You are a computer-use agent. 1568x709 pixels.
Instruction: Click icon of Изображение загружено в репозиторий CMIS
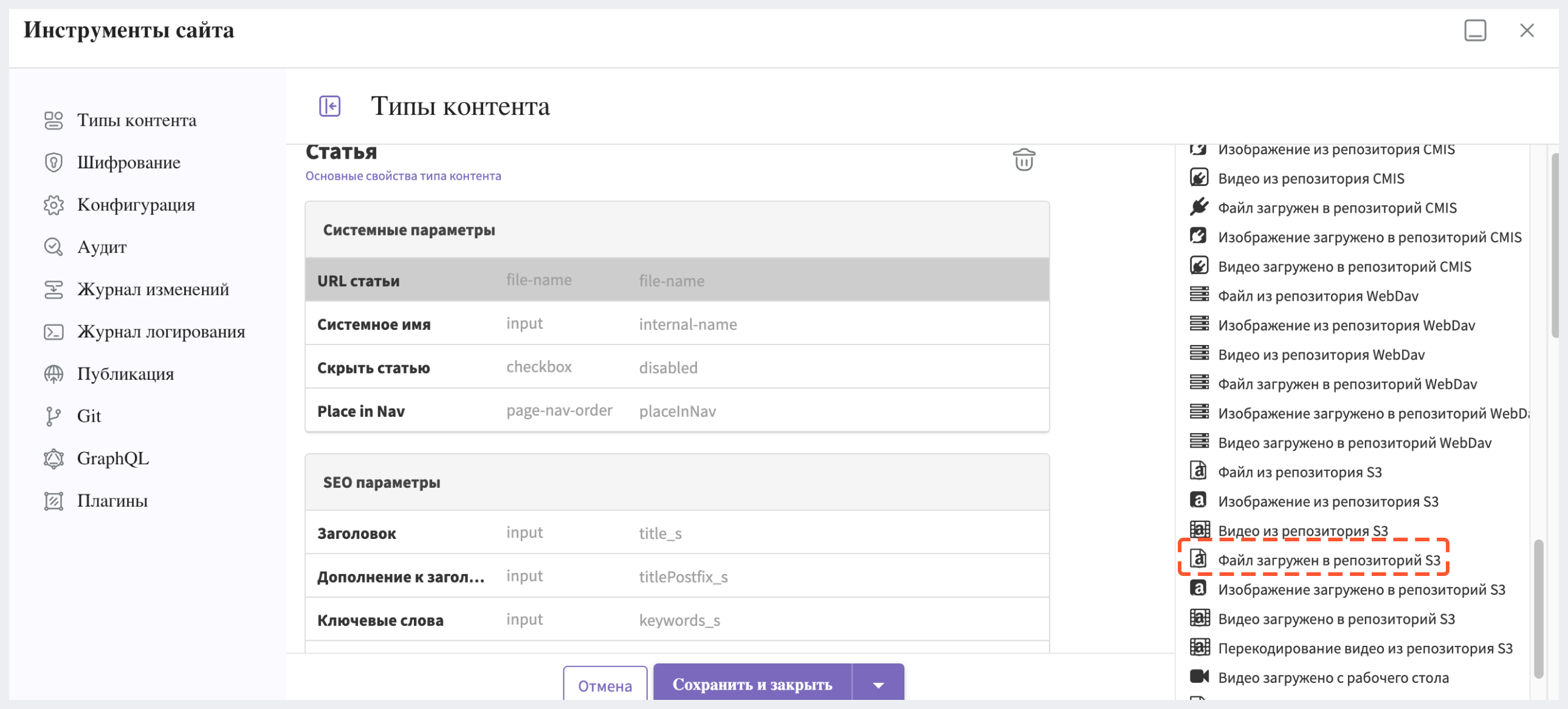[1199, 236]
